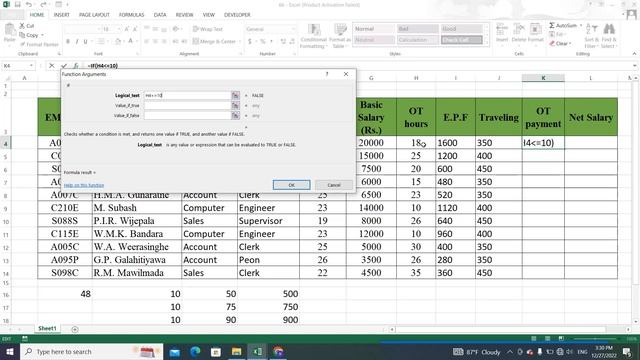
Task: Open the AutoSum dropdown
Action: (581, 25)
